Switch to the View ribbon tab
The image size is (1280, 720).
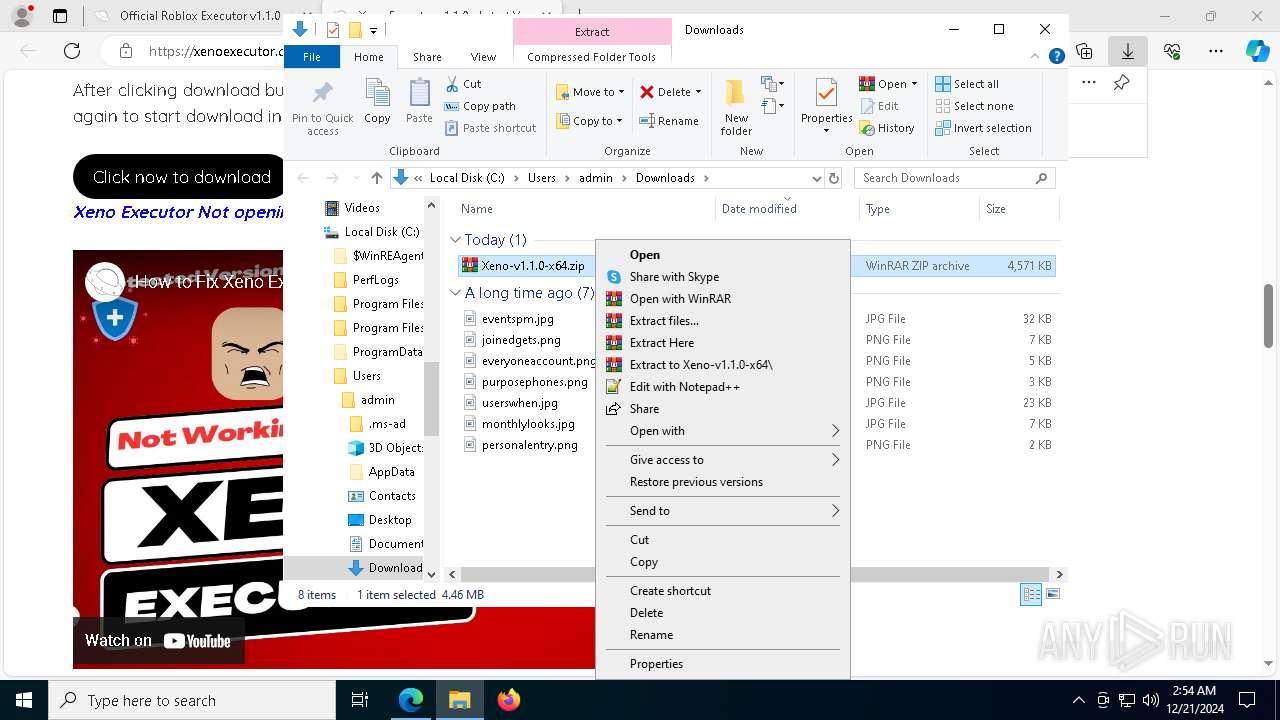click(x=483, y=57)
